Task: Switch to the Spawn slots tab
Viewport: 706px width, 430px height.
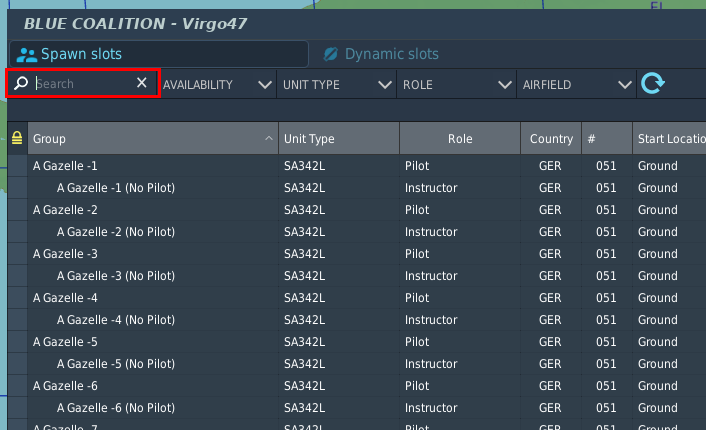Action: pyautogui.click(x=159, y=54)
